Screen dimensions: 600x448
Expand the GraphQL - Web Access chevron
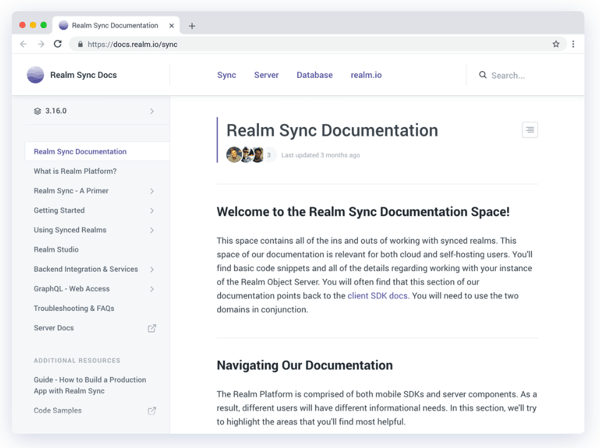[152, 289]
